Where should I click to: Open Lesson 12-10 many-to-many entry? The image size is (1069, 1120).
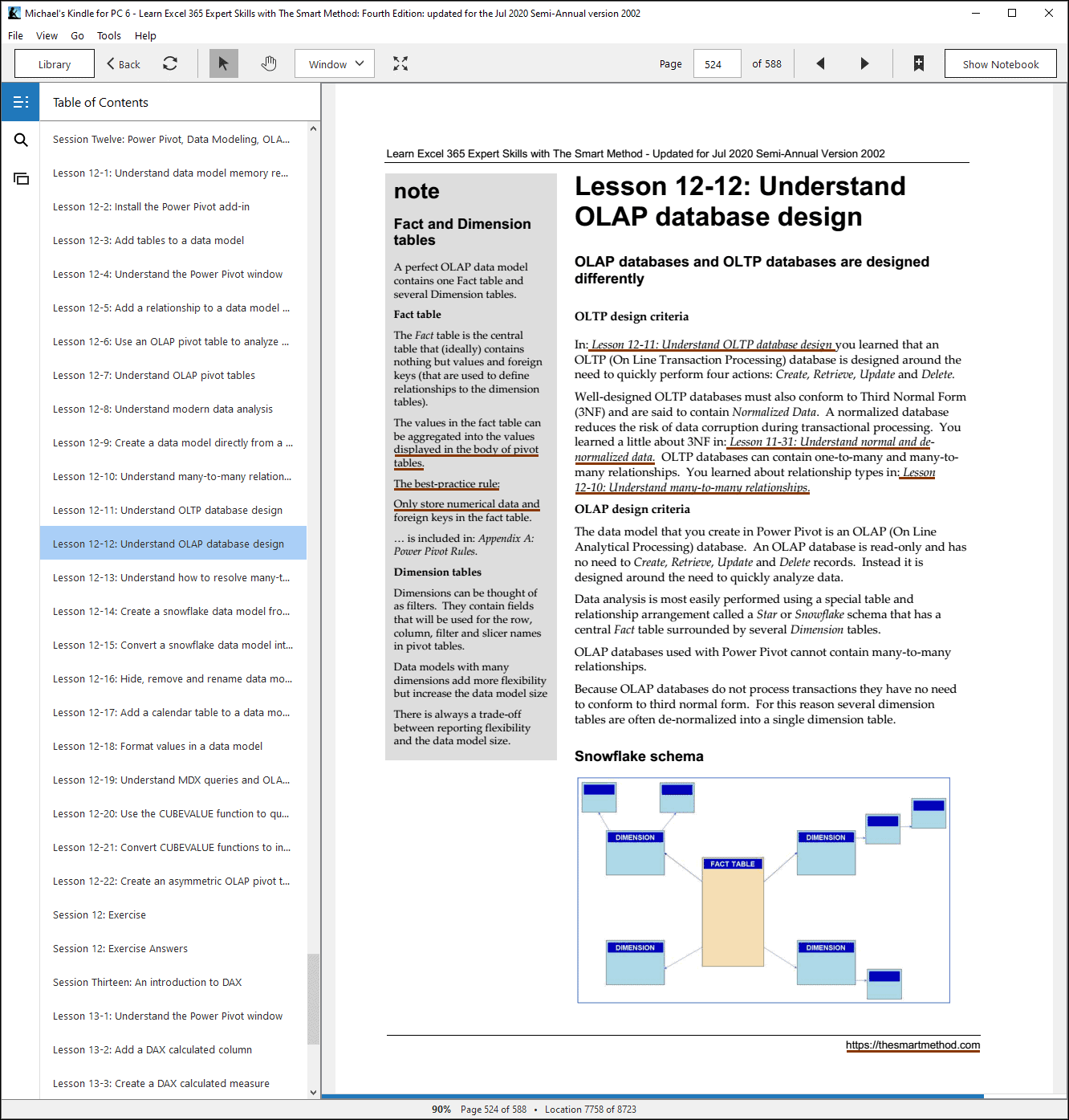point(173,476)
